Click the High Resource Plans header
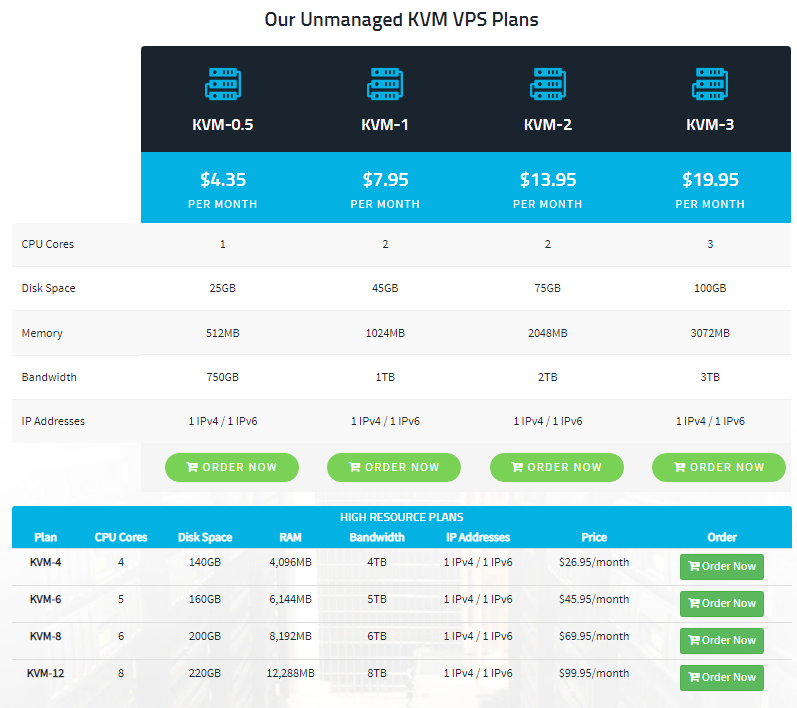Image resolution: width=797 pixels, height=708 pixels. tap(401, 517)
